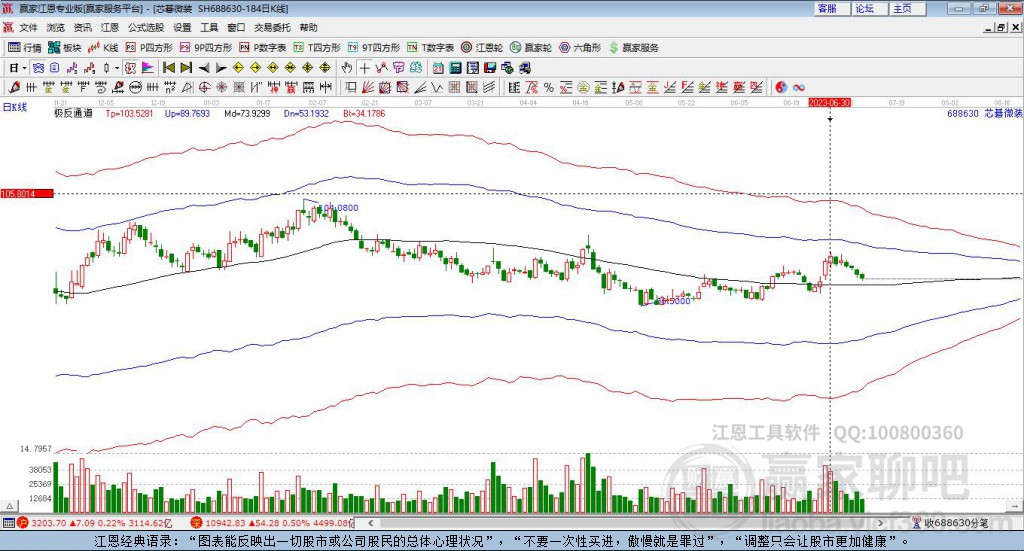
Task: Select the hand pan tool
Action: [347, 68]
